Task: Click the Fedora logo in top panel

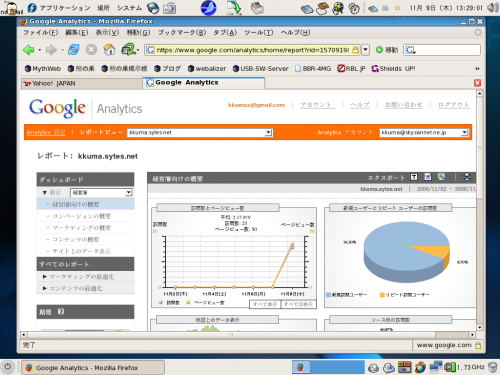Action: [x=32, y=8]
